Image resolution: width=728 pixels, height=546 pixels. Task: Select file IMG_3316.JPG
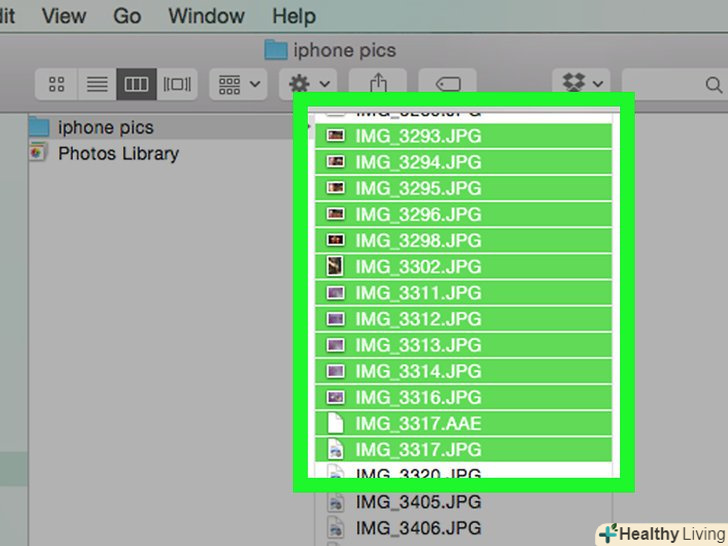pos(463,397)
